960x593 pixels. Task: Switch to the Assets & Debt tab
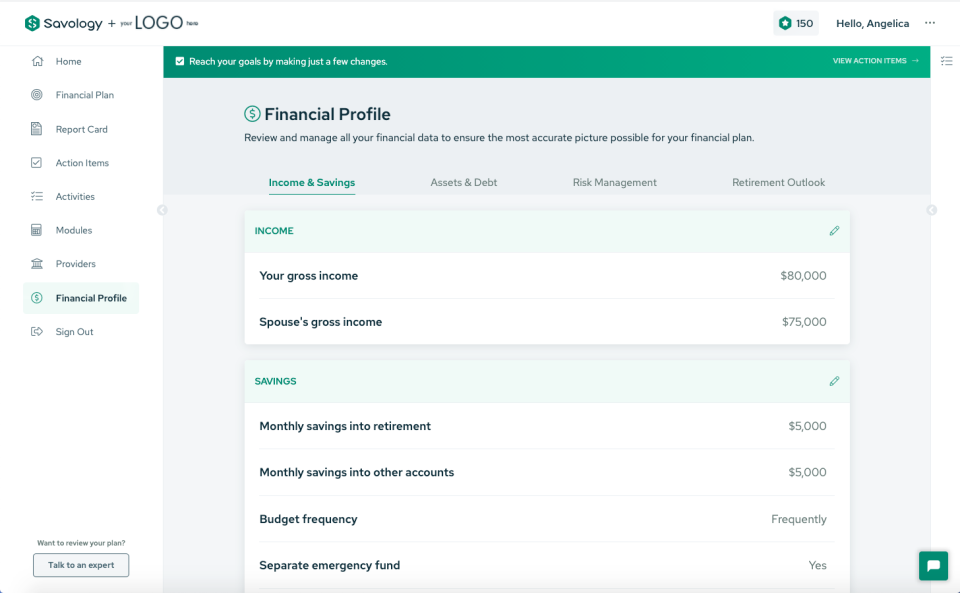click(x=464, y=182)
